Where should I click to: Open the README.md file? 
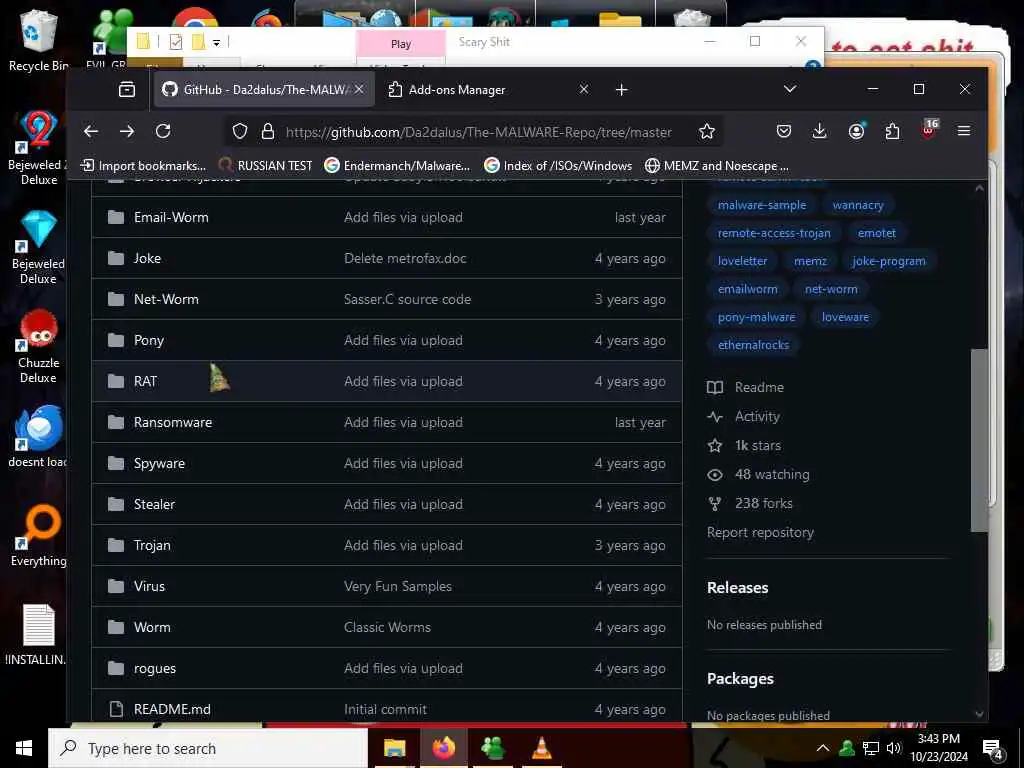tap(172, 709)
